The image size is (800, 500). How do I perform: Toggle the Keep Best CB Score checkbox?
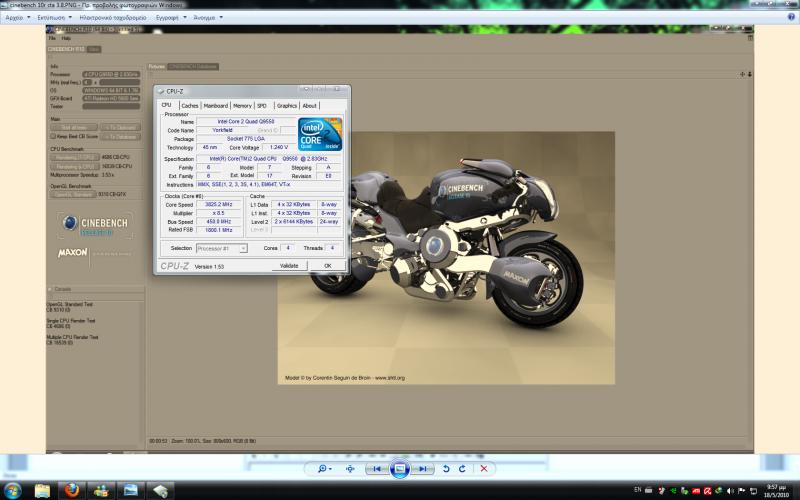tap(53, 137)
